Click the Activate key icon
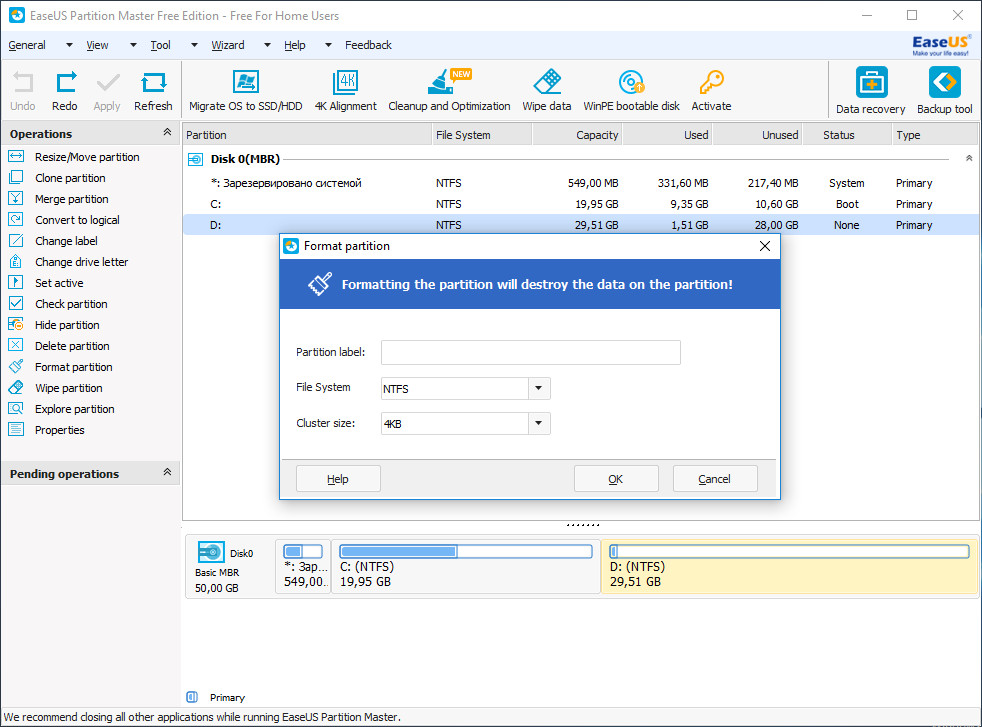The height and width of the screenshot is (727, 982). pos(711,82)
